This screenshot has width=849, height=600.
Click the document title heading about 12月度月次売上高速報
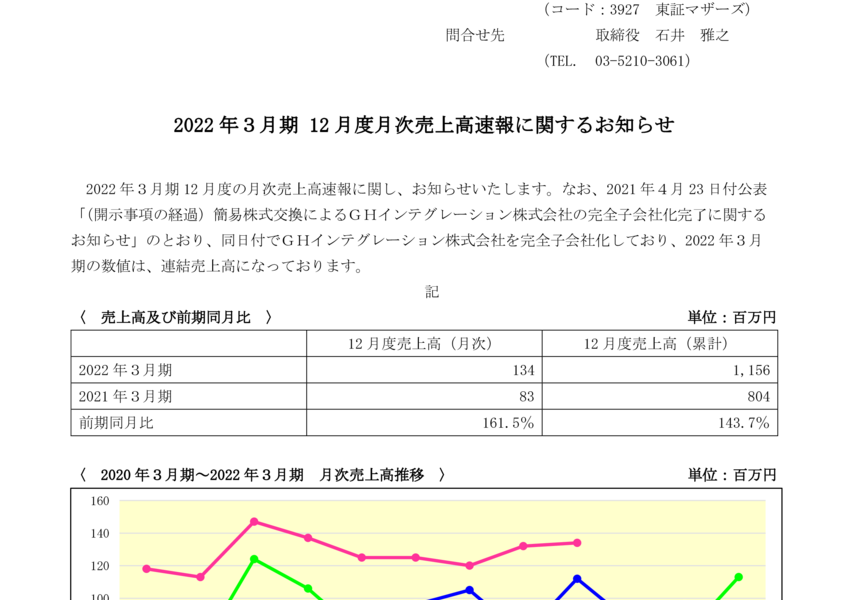pos(424,125)
